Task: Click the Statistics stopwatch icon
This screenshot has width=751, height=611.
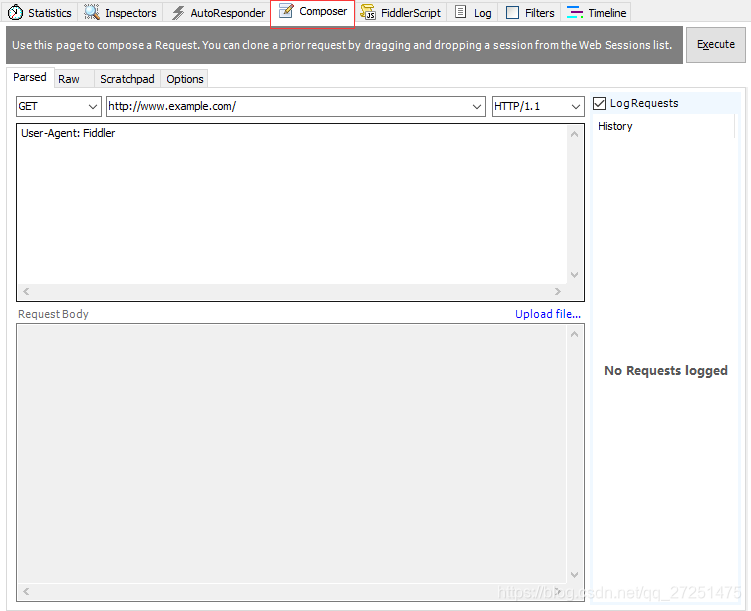Action: tap(15, 12)
